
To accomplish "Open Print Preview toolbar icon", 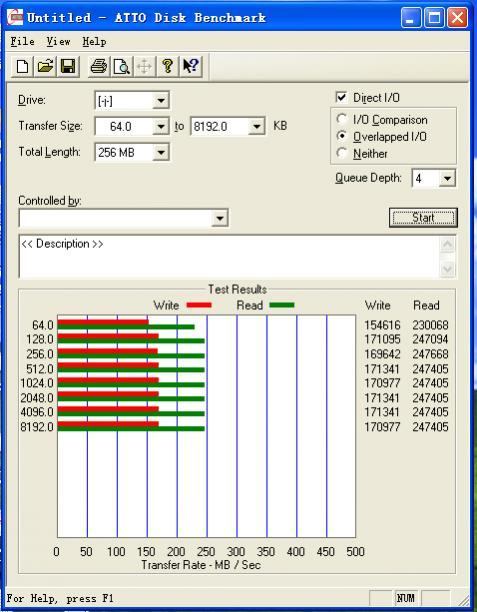I will point(121,66).
